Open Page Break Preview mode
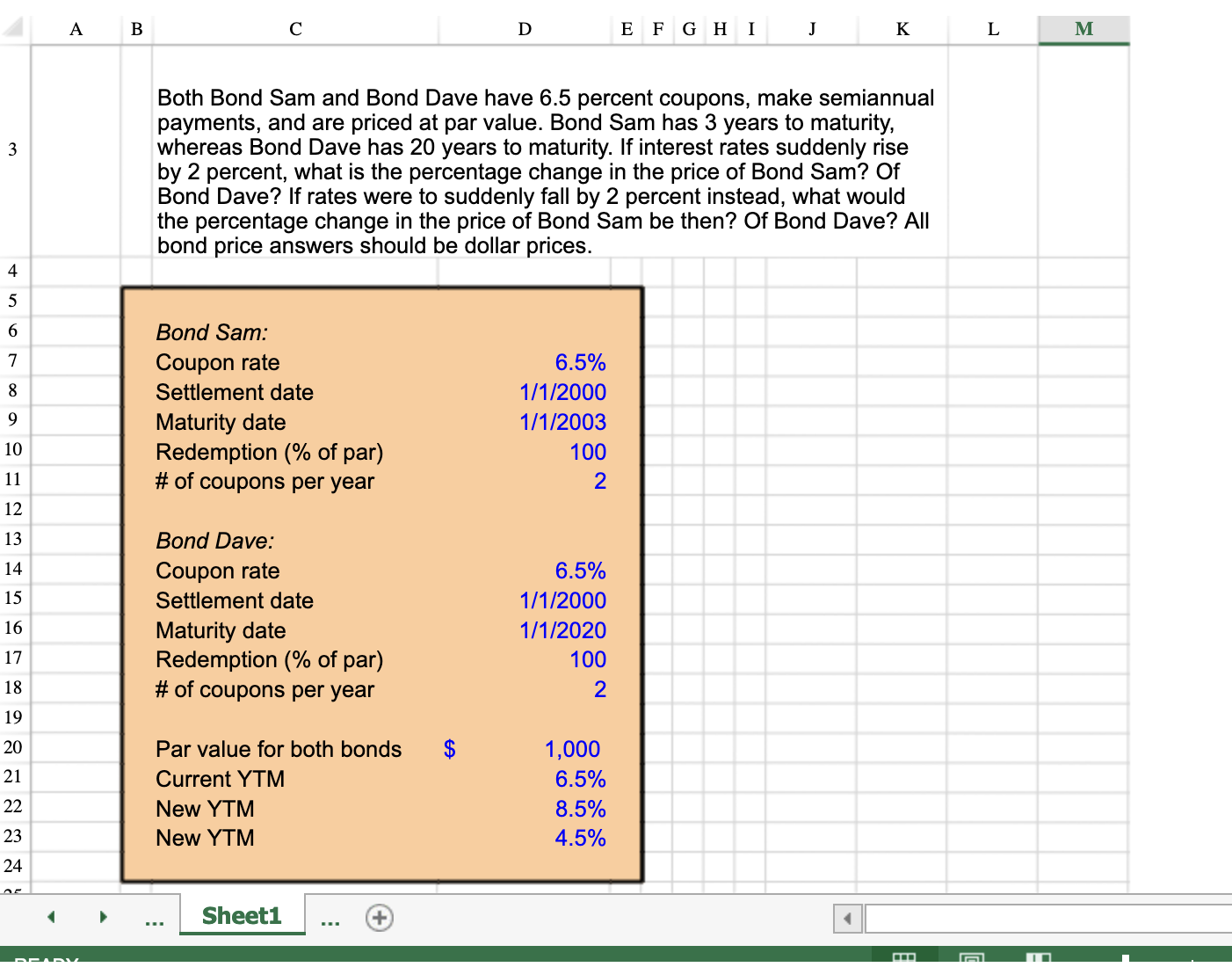This screenshot has height=967, width=1232. [x=1037, y=960]
